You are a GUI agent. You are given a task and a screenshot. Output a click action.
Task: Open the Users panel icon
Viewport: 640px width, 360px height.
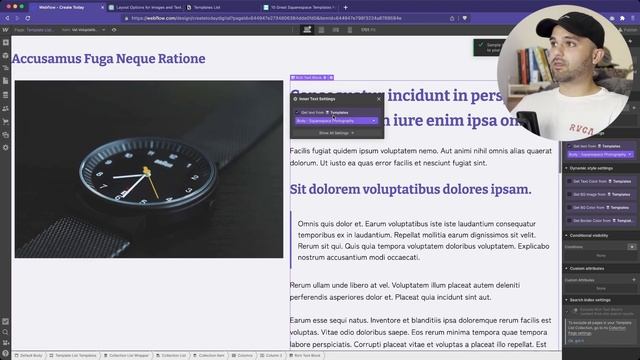(x=5, y=108)
